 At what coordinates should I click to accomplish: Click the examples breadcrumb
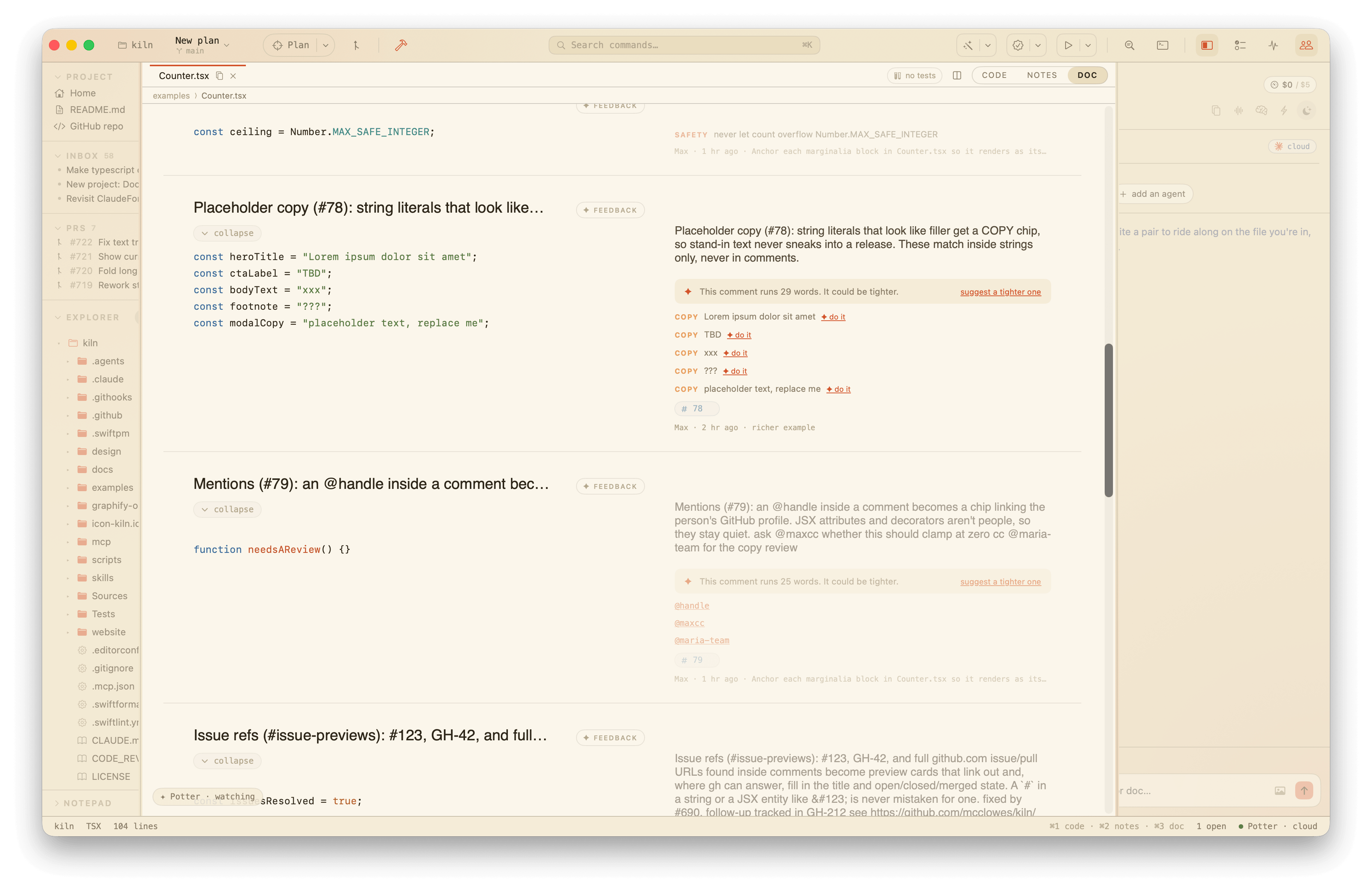tap(171, 96)
